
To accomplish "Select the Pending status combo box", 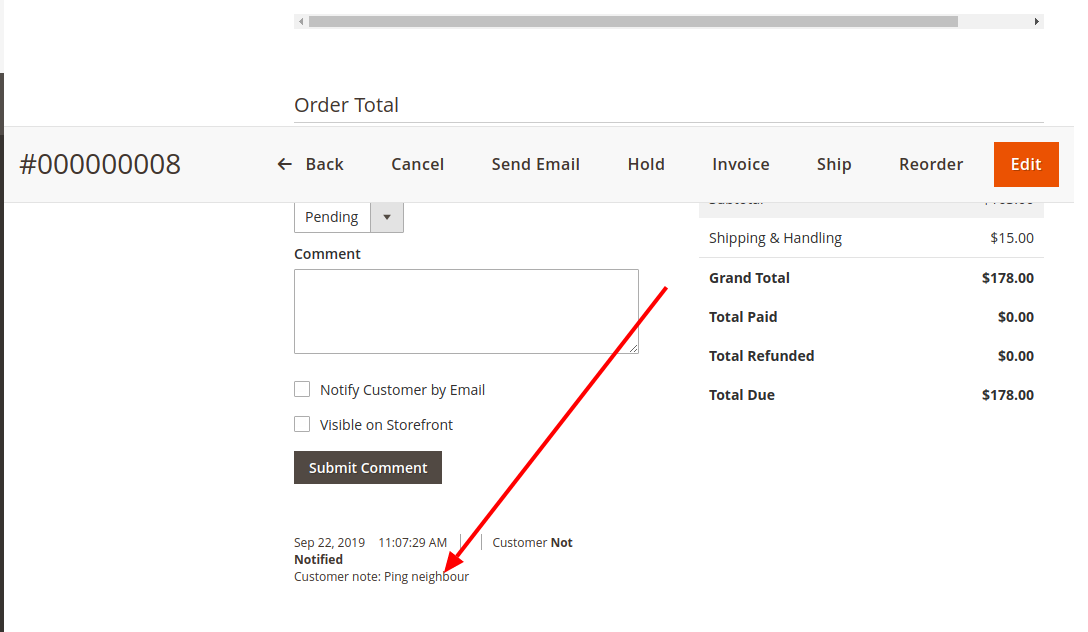I will tap(332, 217).
